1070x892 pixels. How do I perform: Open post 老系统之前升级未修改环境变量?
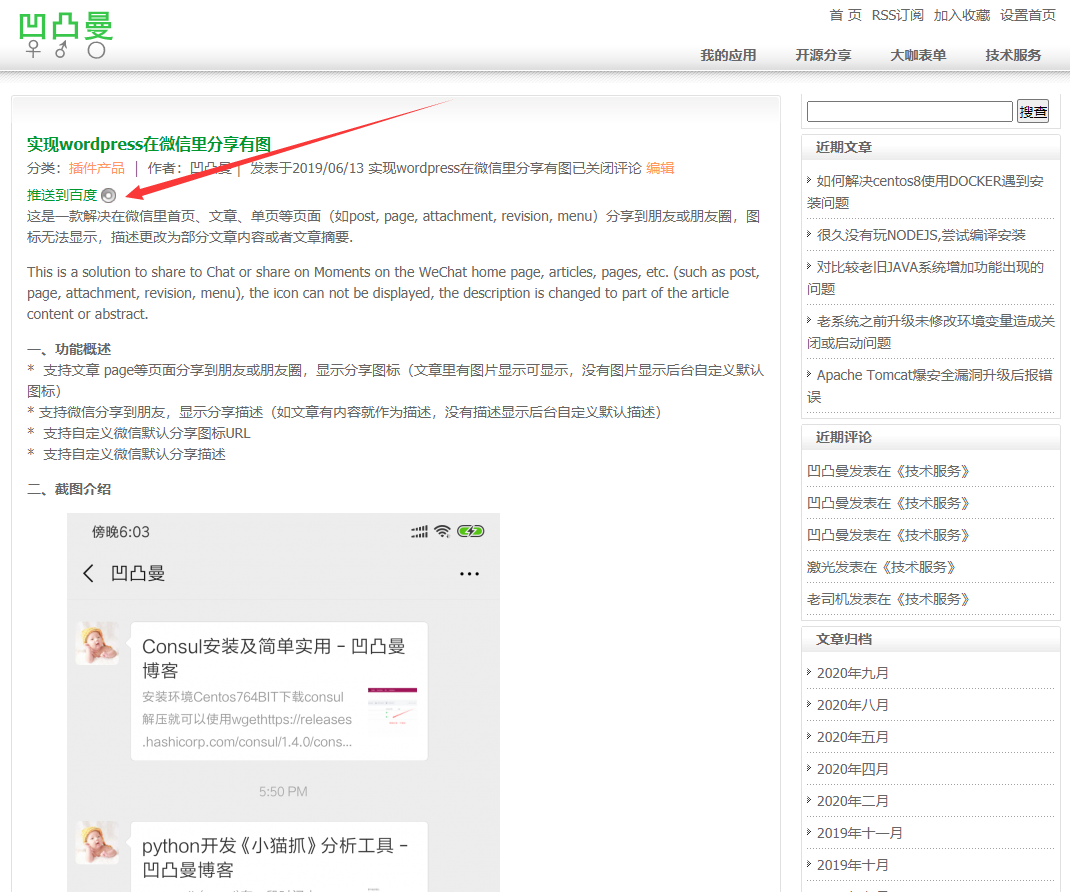click(930, 332)
